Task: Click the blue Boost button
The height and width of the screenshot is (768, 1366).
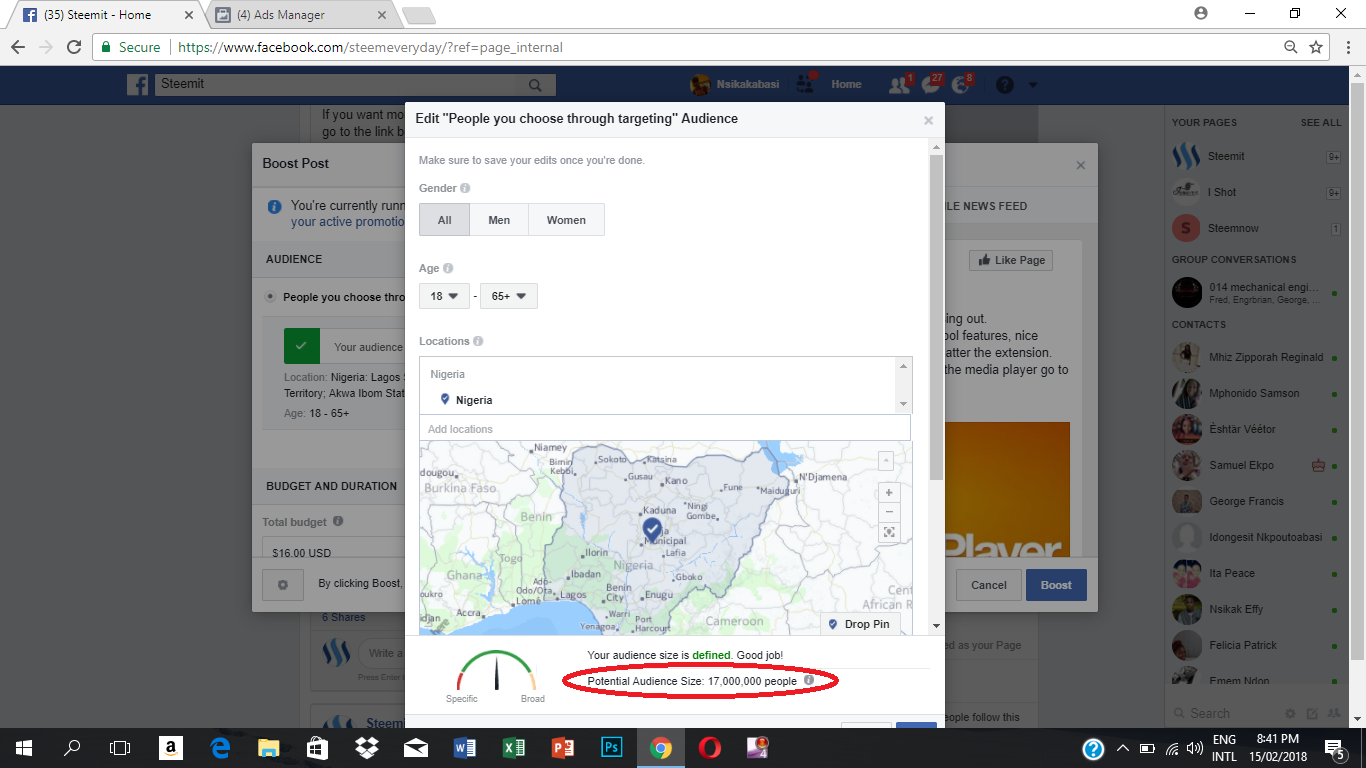Action: coord(1056,585)
